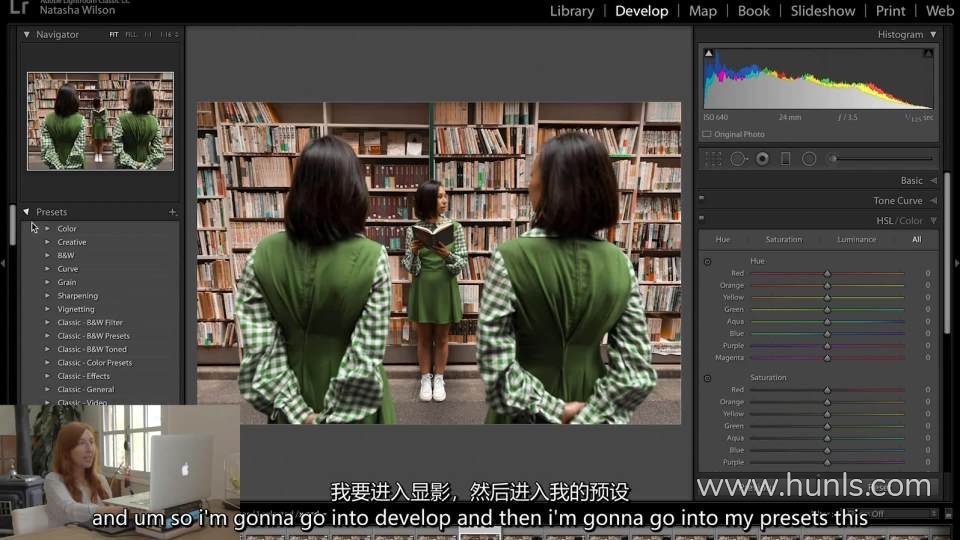
Task: Activate the Red Eye Correction tool
Action: [x=762, y=158]
